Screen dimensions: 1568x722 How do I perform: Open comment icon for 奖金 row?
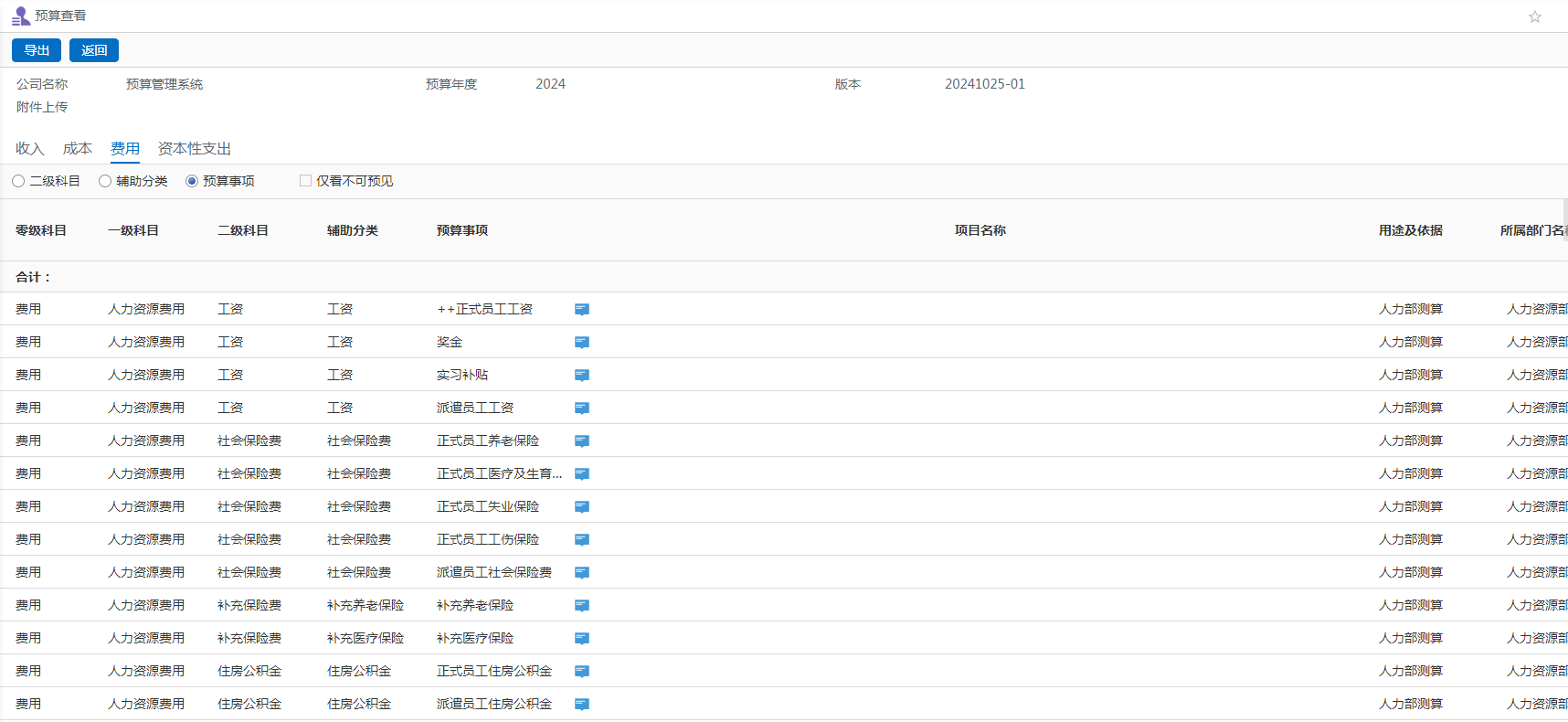(x=582, y=343)
